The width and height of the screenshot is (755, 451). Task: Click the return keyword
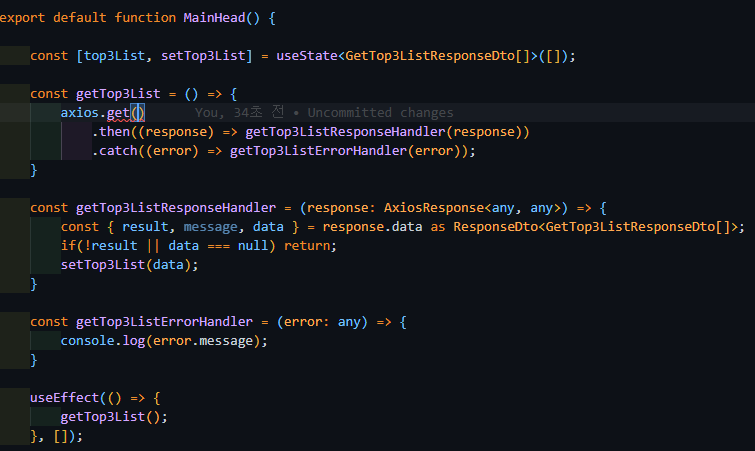click(x=307, y=246)
